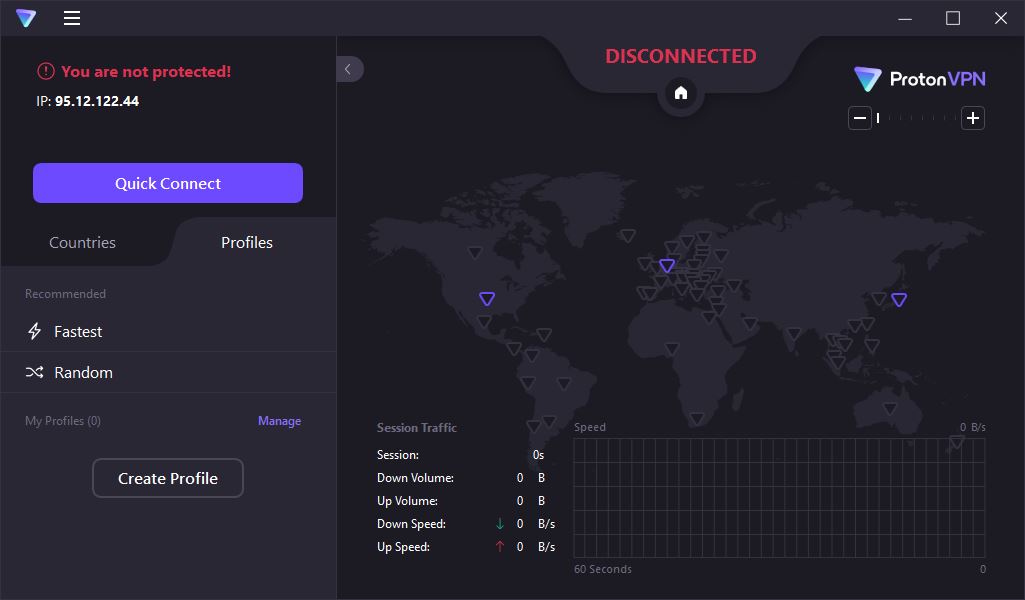Click the speed graph area
1025x600 pixels.
pyautogui.click(x=779, y=498)
